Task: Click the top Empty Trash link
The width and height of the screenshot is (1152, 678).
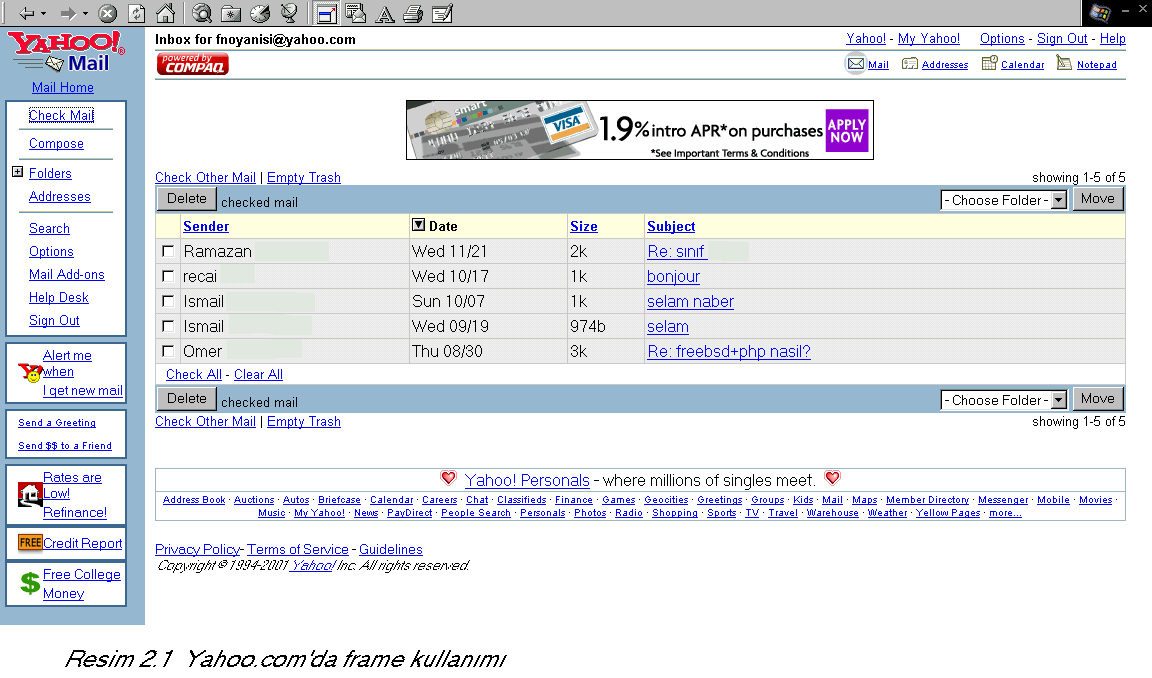Action: click(304, 177)
